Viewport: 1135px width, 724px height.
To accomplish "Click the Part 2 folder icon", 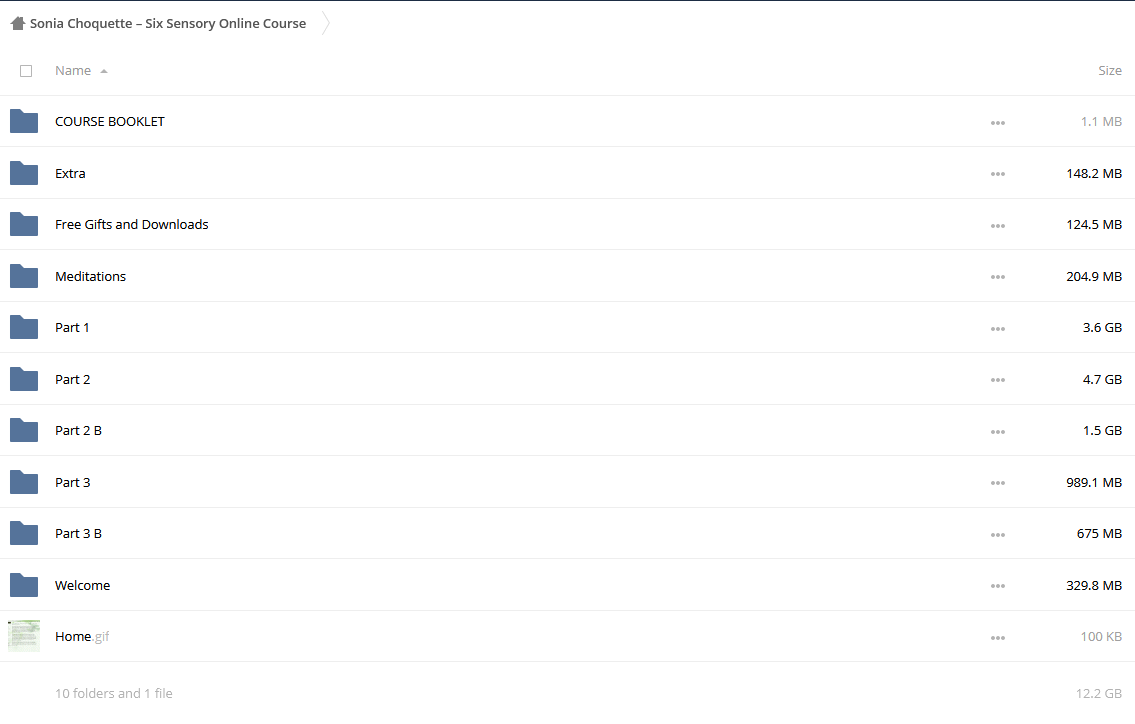I will (24, 379).
